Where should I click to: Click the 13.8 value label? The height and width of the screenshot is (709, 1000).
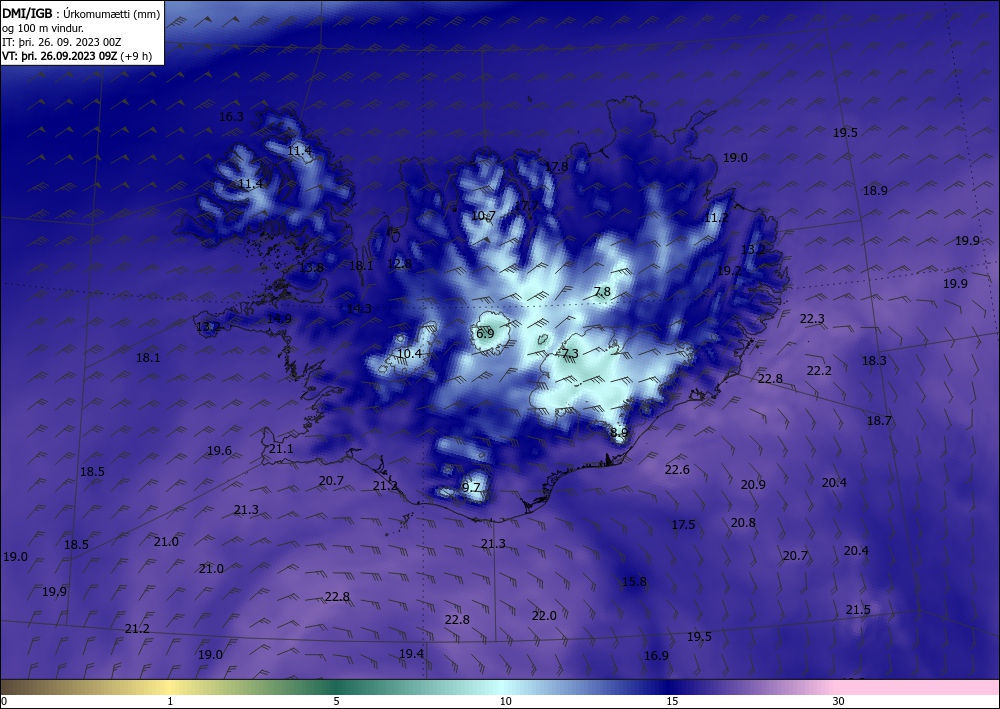point(311,268)
